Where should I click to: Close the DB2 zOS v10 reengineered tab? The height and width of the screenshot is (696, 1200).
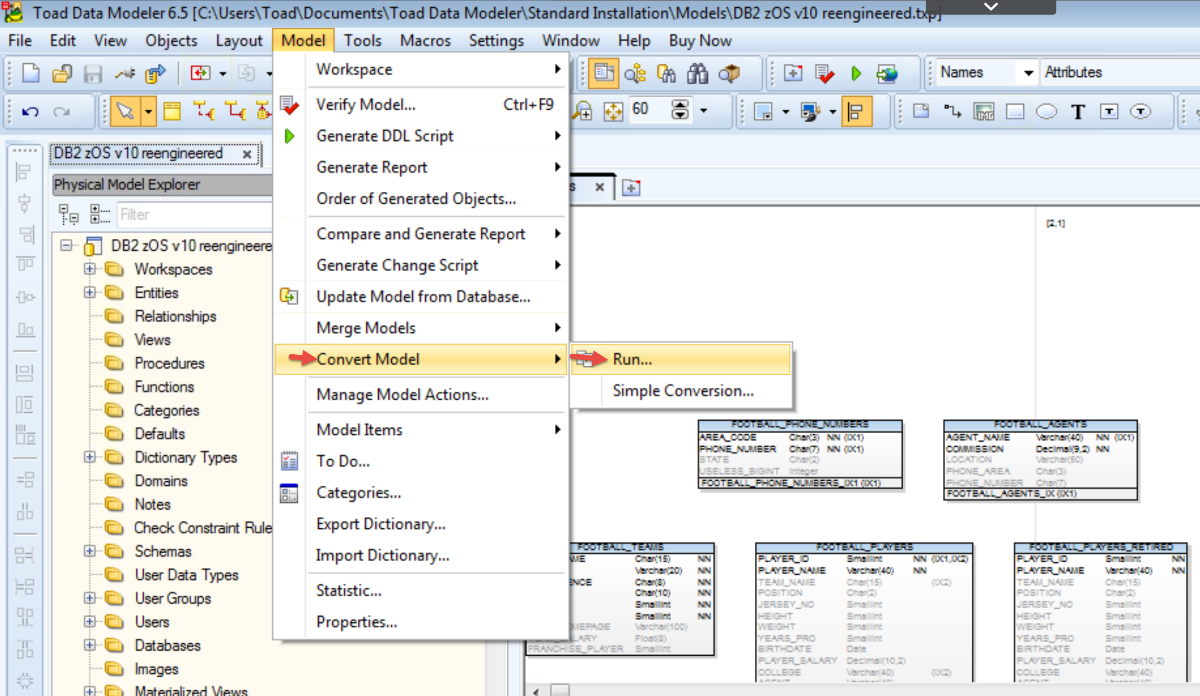pos(246,154)
